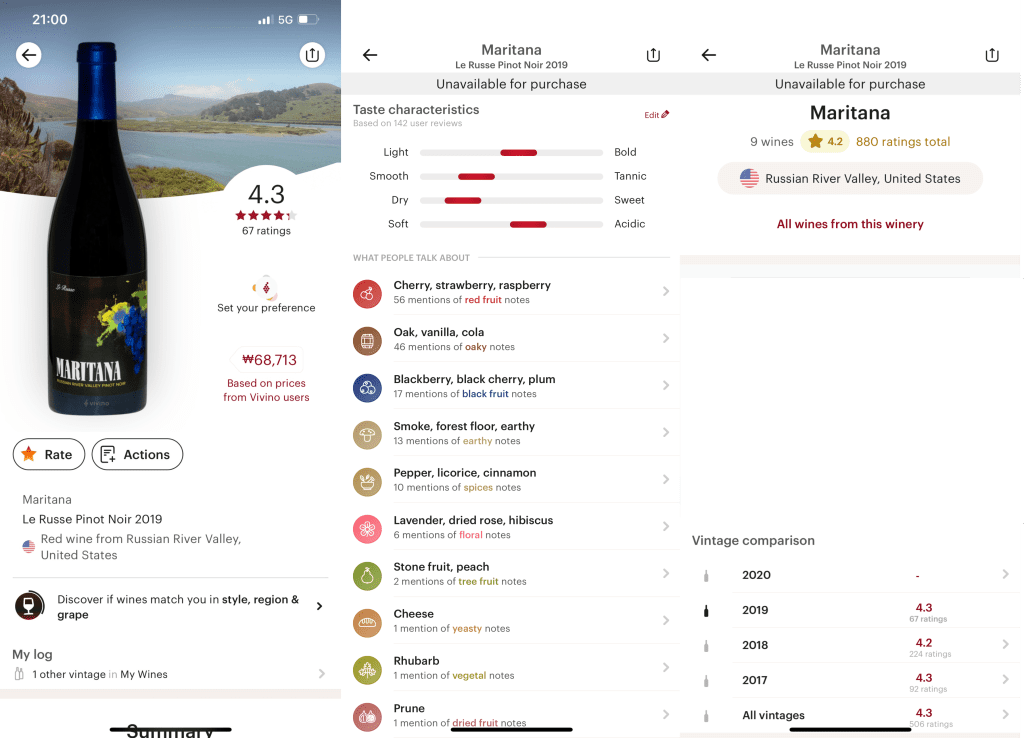
Task: Tap the Actions button
Action: (x=137, y=454)
